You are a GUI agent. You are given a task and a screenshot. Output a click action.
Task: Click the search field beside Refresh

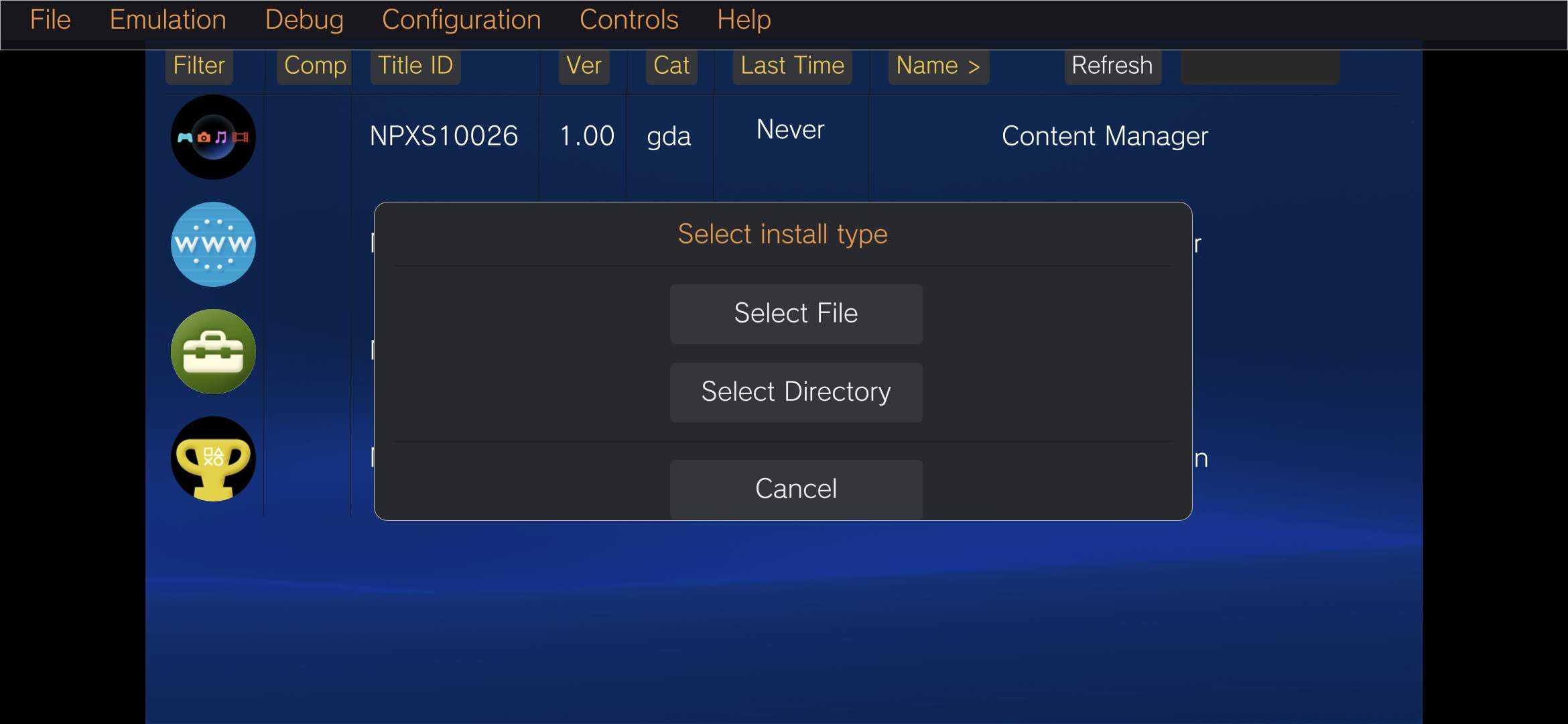pos(1260,67)
